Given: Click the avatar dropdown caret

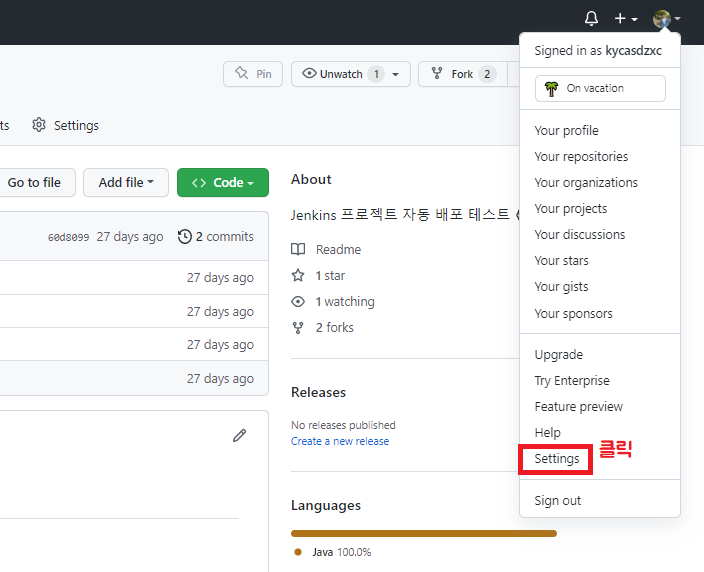Looking at the screenshot, I should pos(678,19).
